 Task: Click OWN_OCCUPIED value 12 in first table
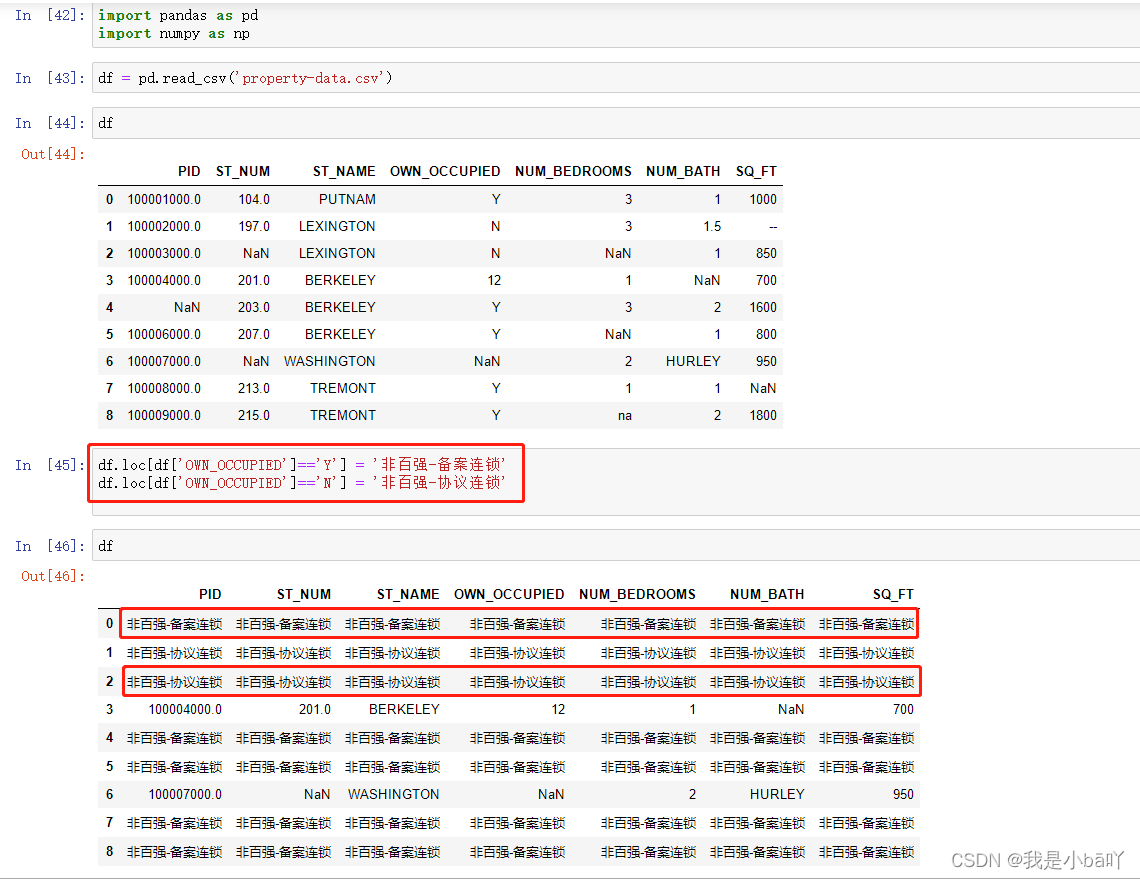pos(494,280)
